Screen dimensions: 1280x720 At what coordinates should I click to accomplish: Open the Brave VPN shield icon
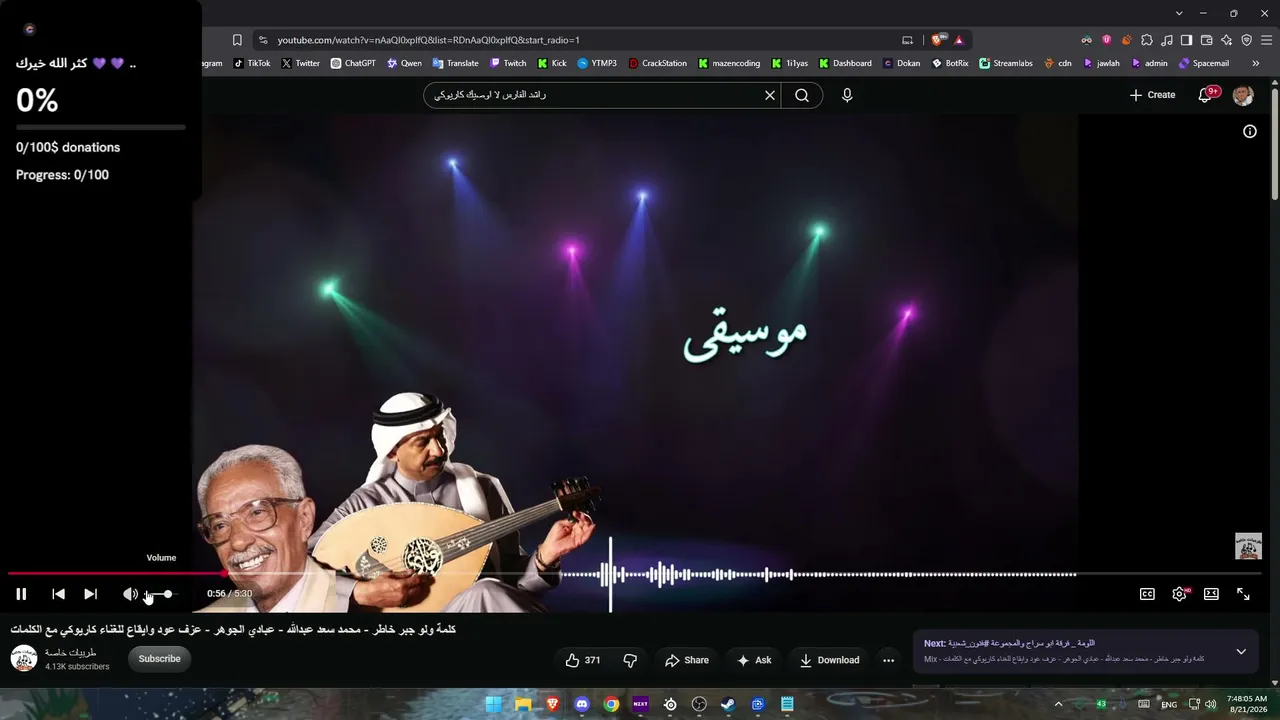(x=1246, y=40)
